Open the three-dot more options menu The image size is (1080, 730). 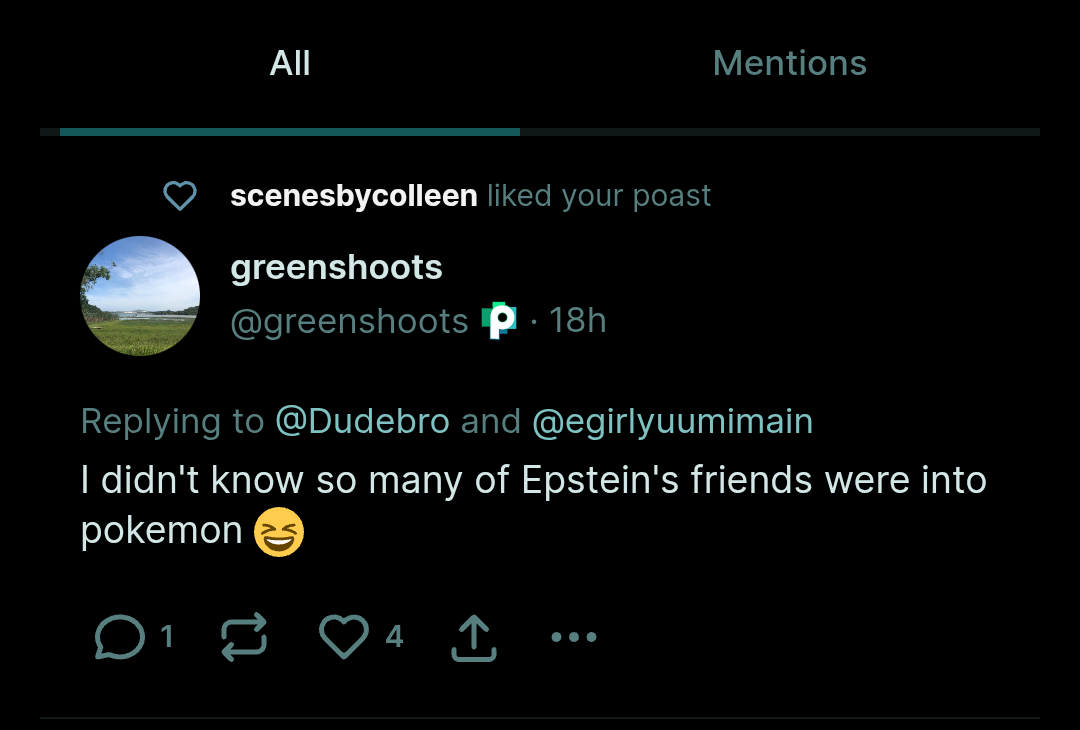(x=574, y=637)
